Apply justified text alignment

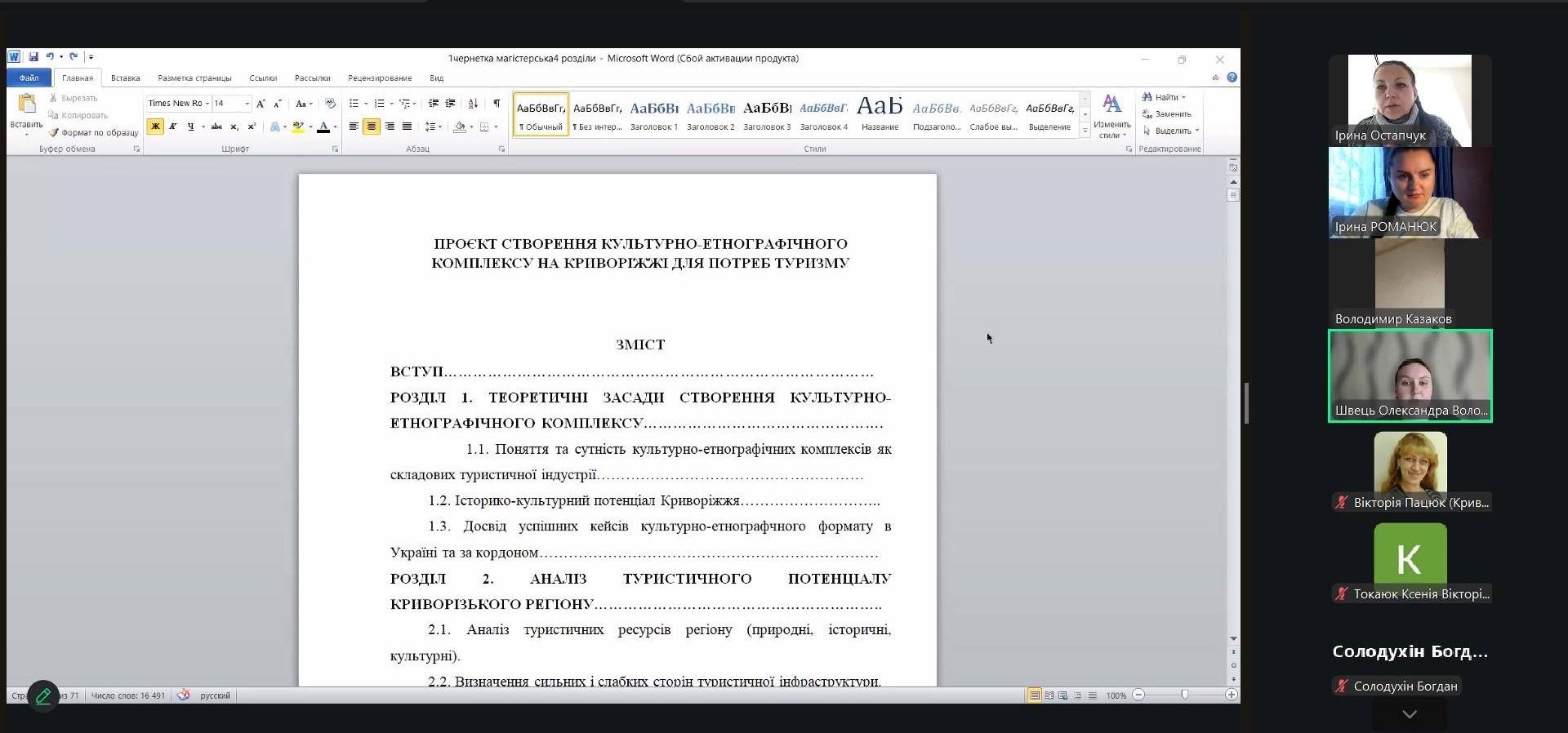407,127
